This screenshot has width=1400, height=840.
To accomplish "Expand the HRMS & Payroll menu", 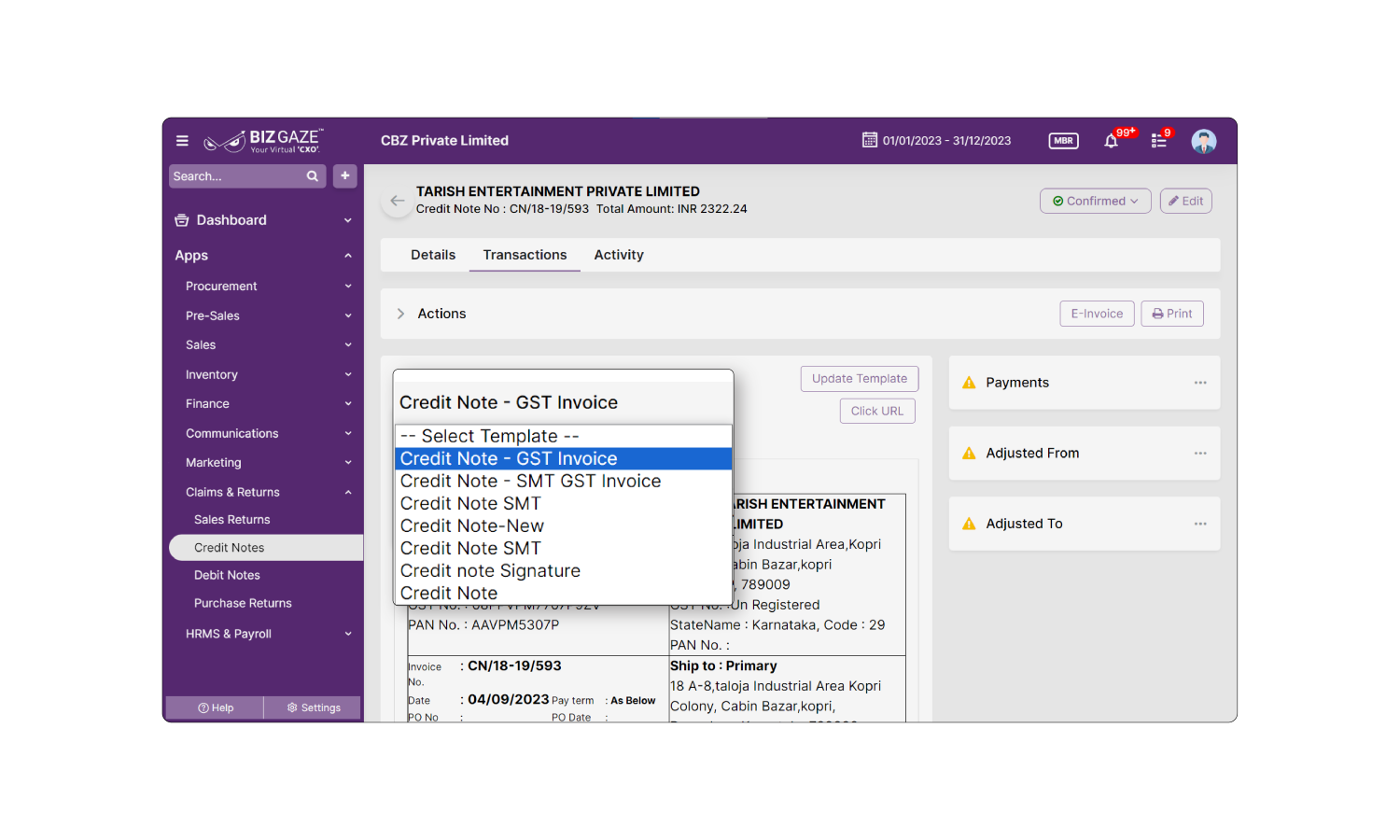I will coord(348,634).
